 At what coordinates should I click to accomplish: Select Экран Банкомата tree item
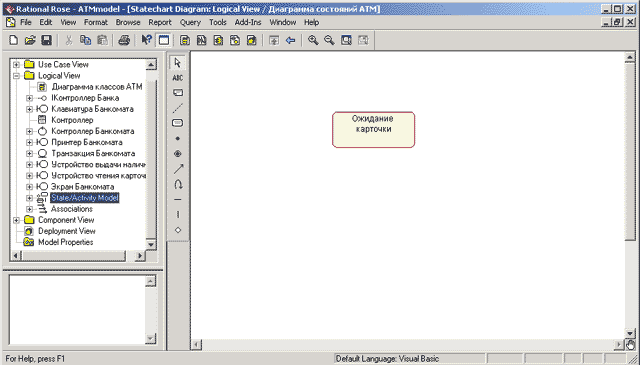point(82,187)
